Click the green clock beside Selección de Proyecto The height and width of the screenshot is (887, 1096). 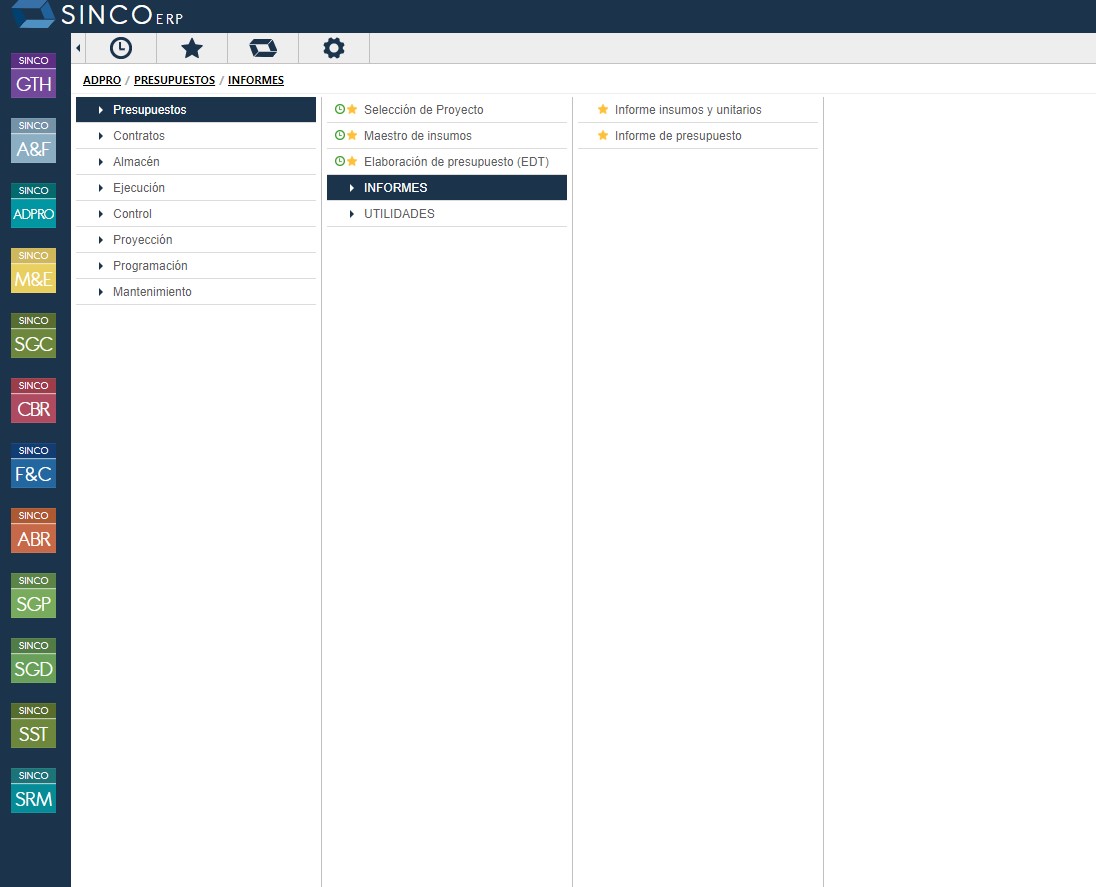[x=339, y=109]
